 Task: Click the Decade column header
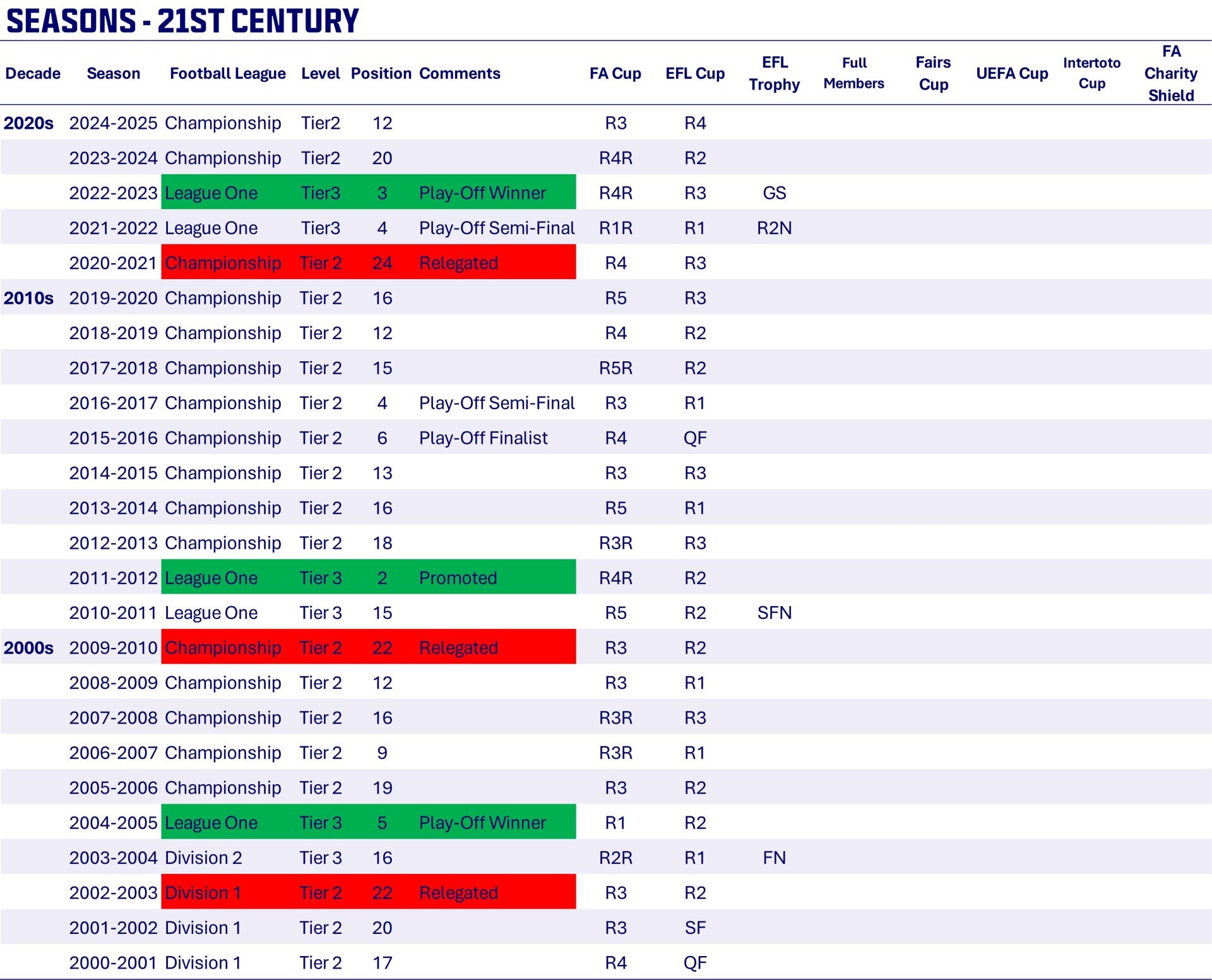(x=33, y=73)
